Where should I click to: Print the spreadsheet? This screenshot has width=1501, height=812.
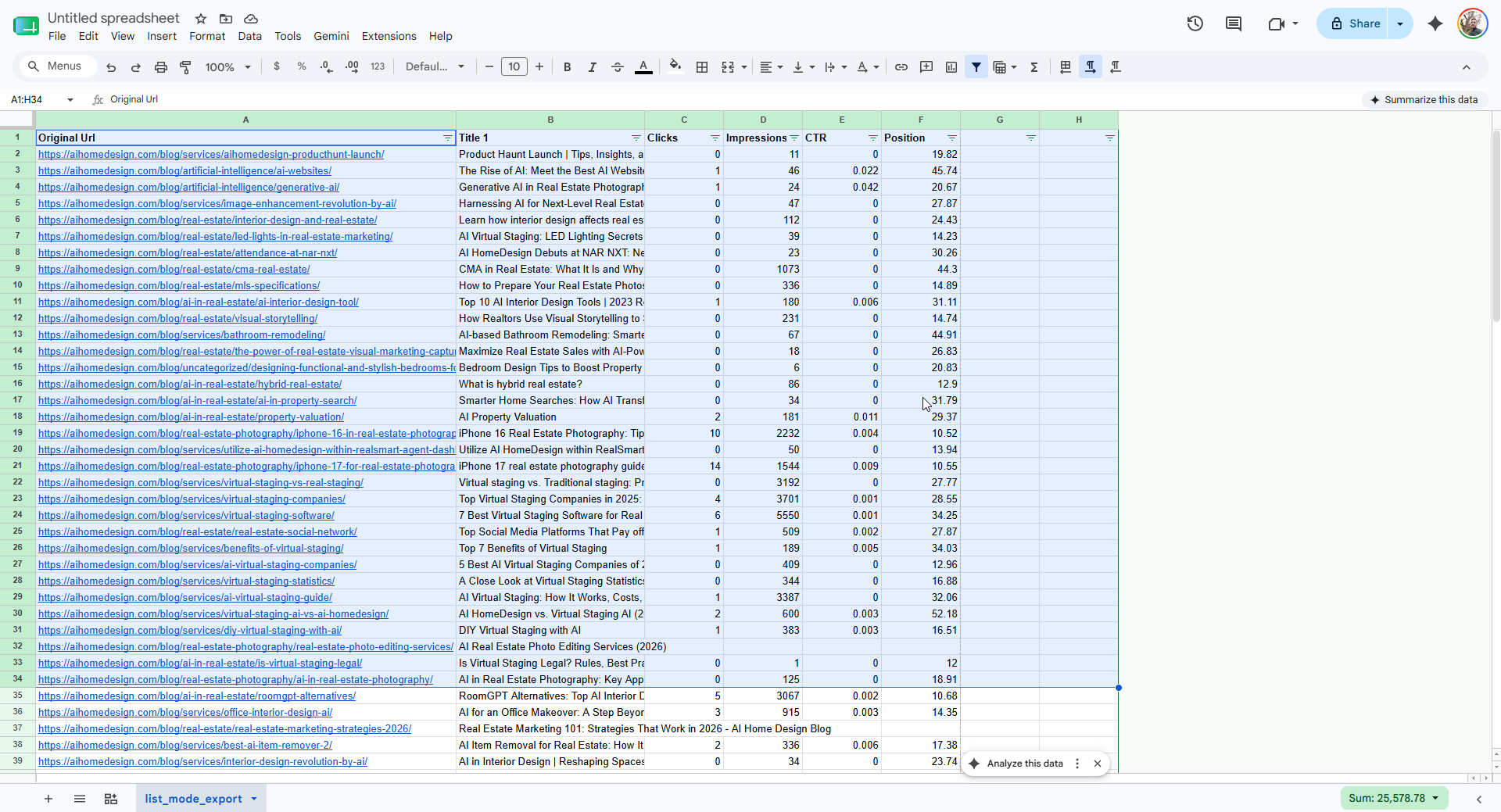point(161,67)
